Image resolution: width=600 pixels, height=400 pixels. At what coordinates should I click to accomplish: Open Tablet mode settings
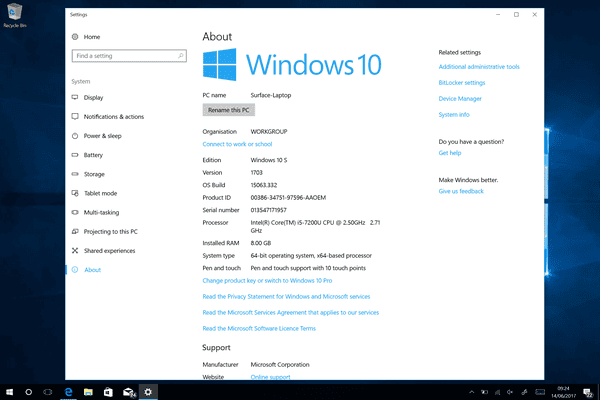click(100, 193)
